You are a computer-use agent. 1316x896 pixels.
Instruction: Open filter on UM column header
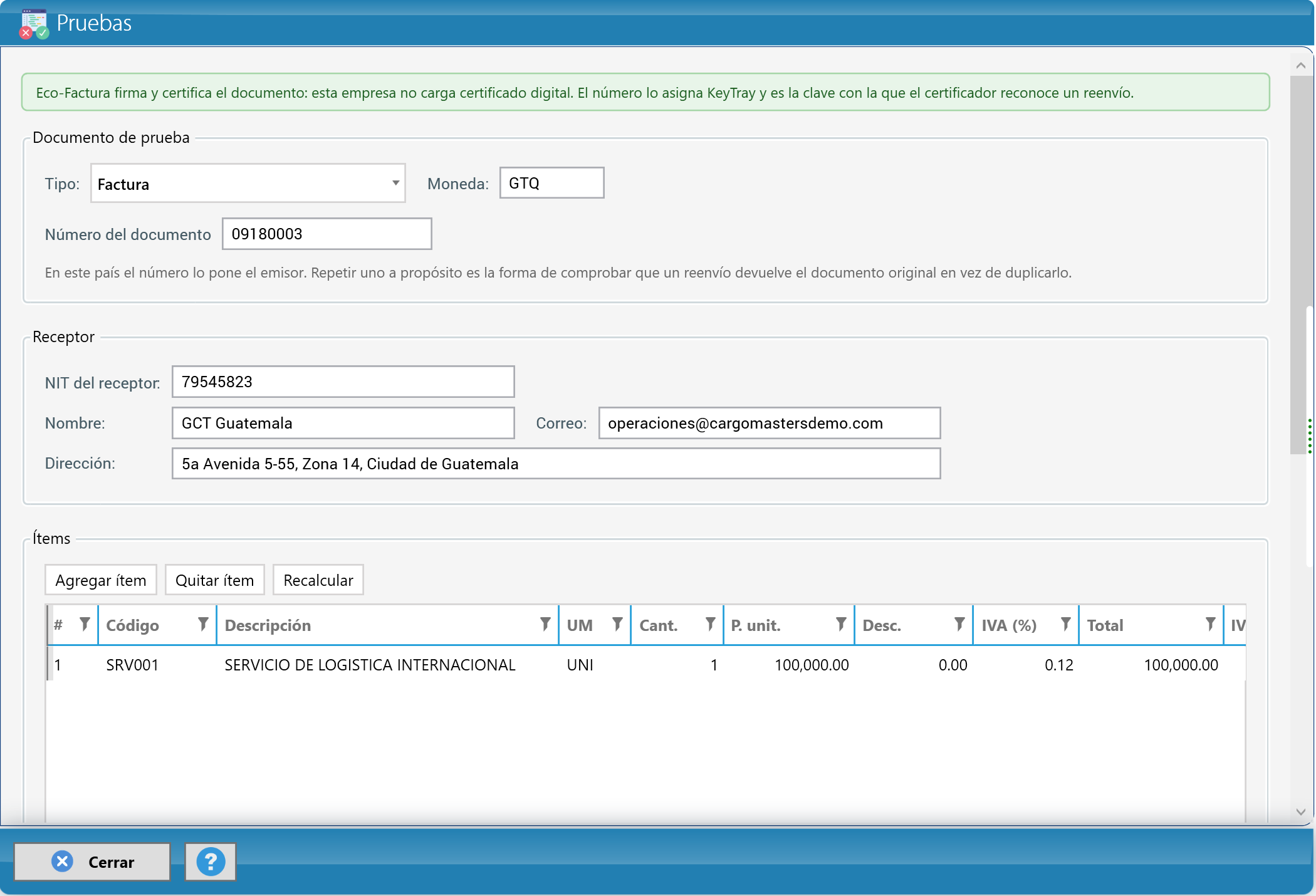pyautogui.click(x=617, y=624)
